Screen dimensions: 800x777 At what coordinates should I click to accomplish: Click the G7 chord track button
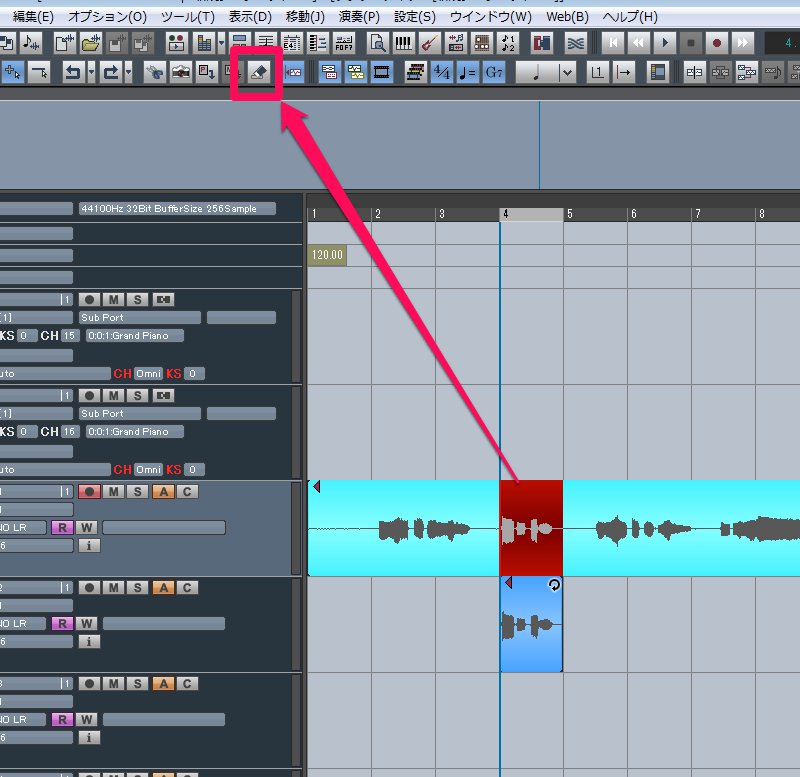[x=494, y=72]
